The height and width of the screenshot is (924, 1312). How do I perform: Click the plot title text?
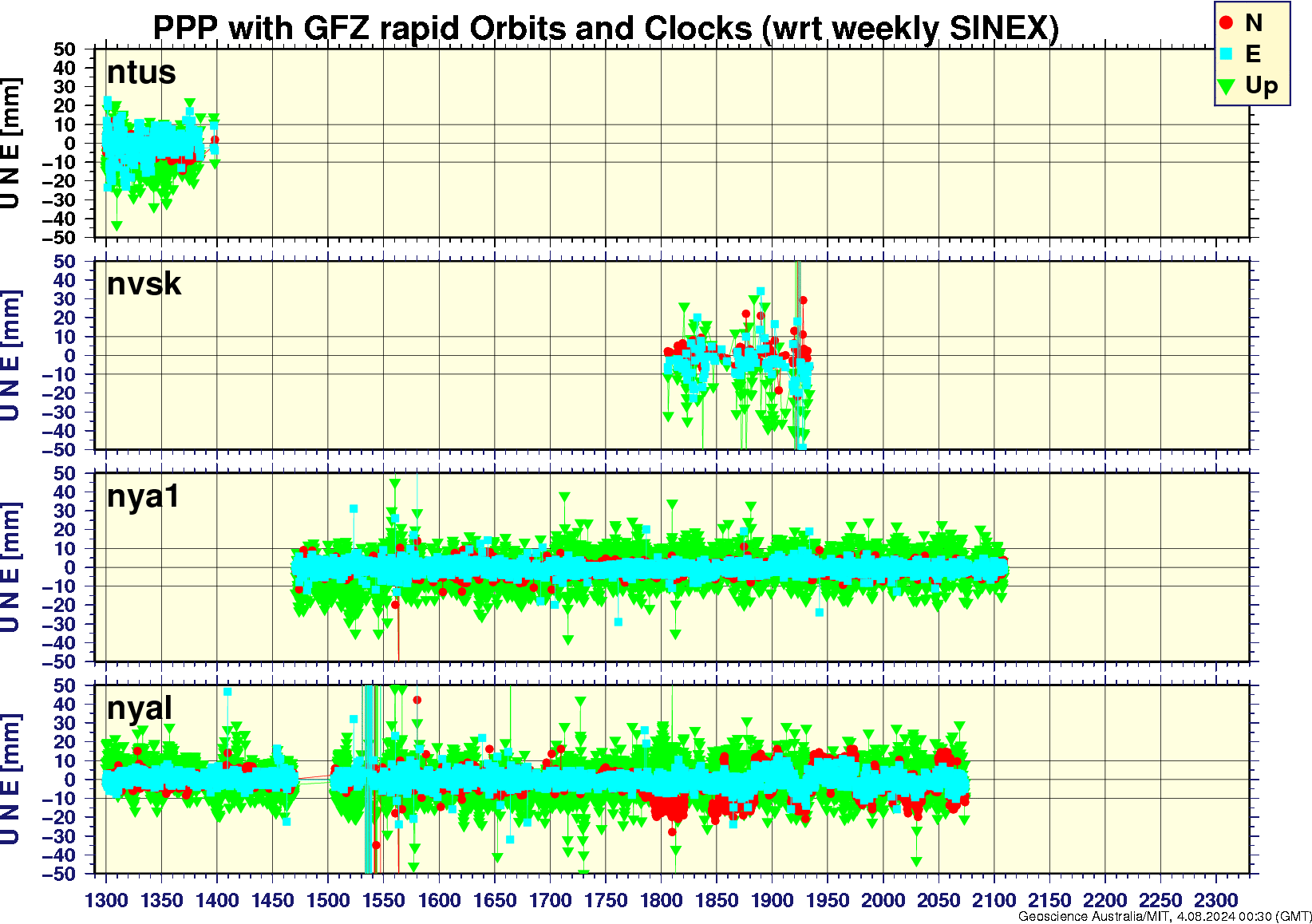606,28
